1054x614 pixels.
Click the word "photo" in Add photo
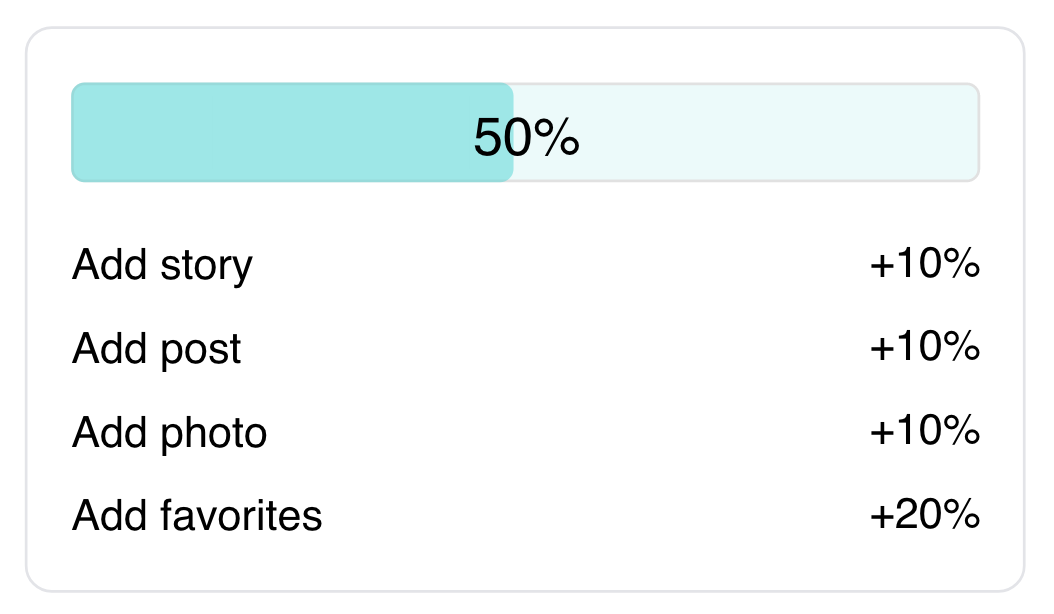(x=213, y=433)
